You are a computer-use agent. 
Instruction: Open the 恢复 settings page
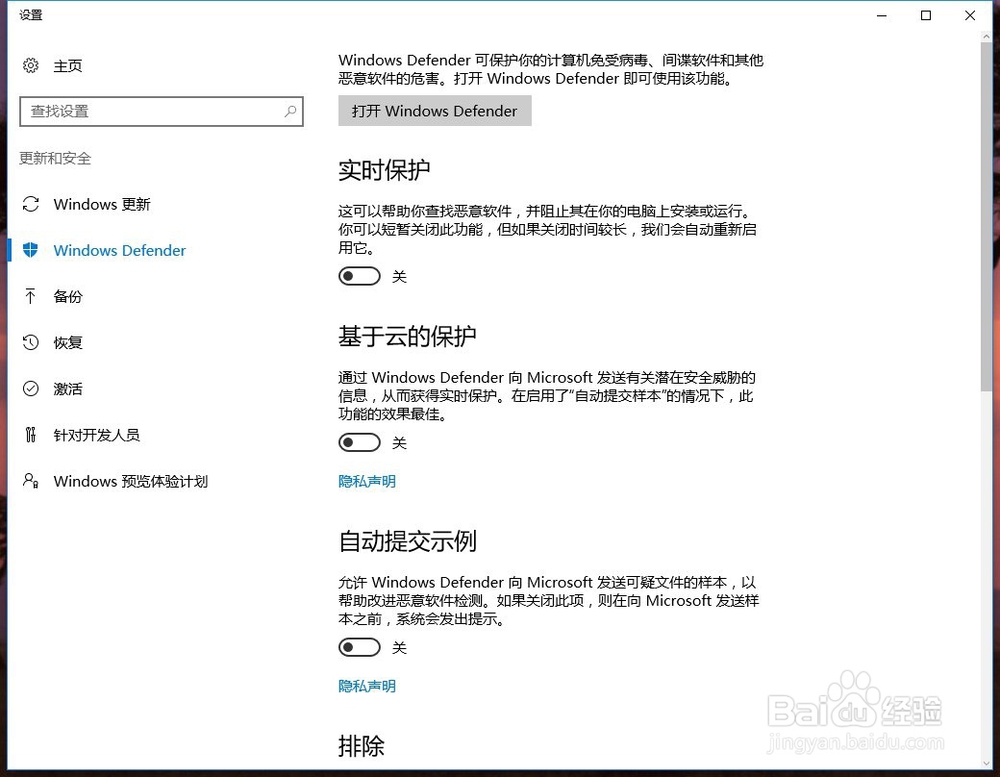[x=68, y=343]
